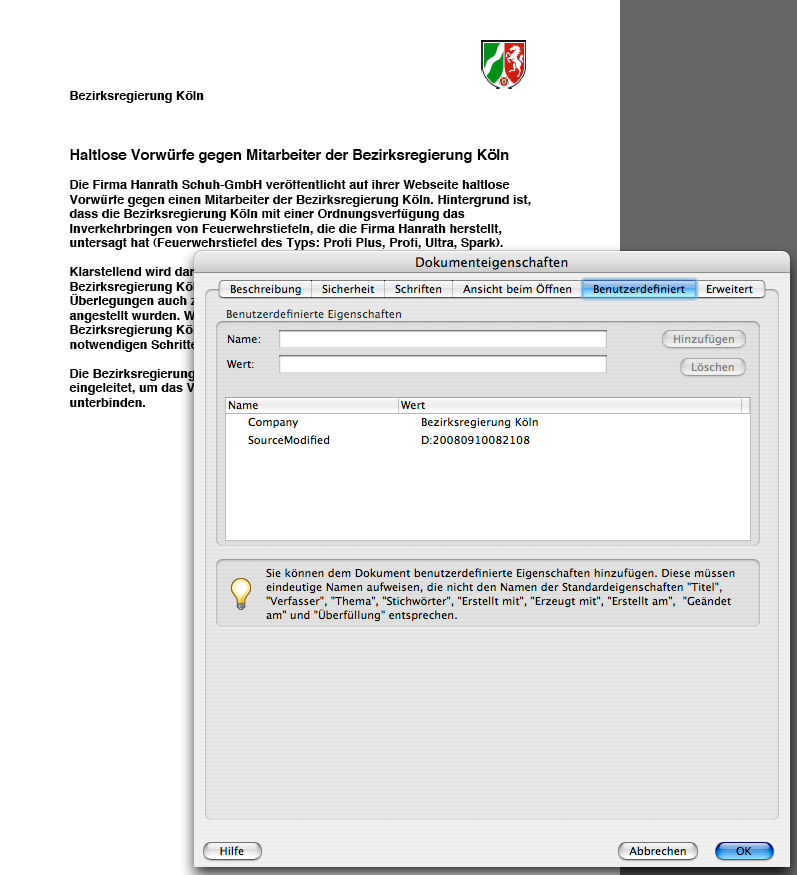This screenshot has width=797, height=875.
Task: Click the value D:20080910082108
Action: [475, 440]
